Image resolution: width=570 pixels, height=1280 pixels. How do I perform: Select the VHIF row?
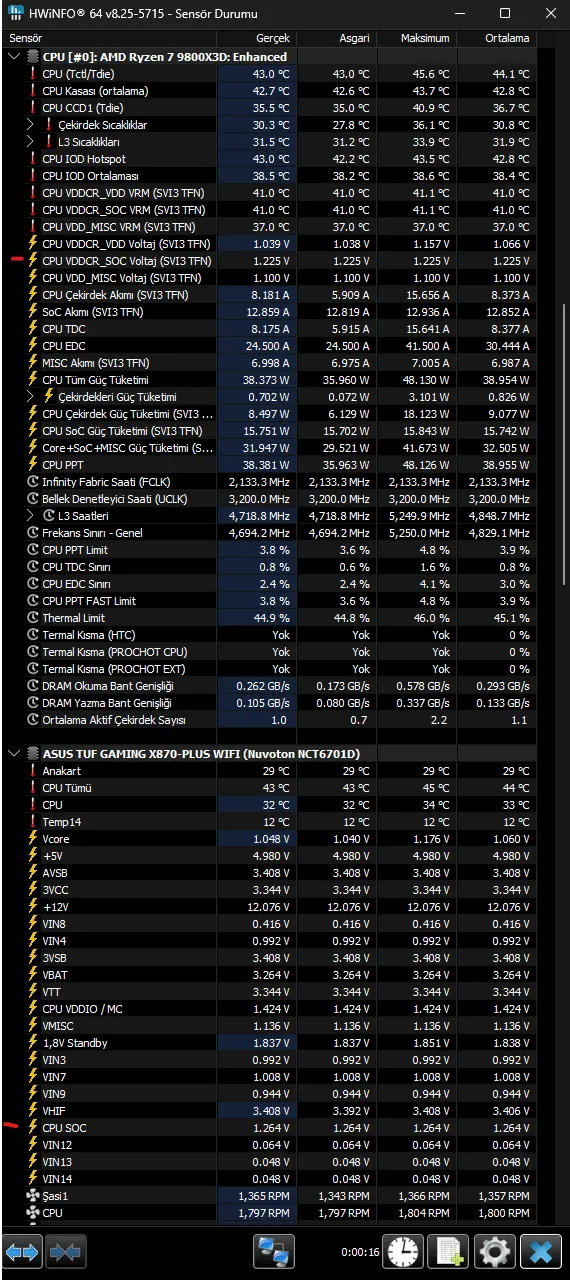(x=270, y=1111)
